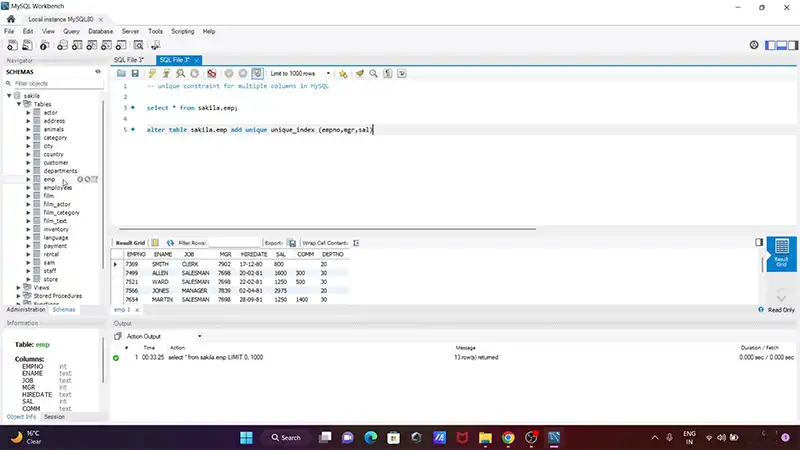Open the Query menu
800x450 pixels.
(x=71, y=31)
